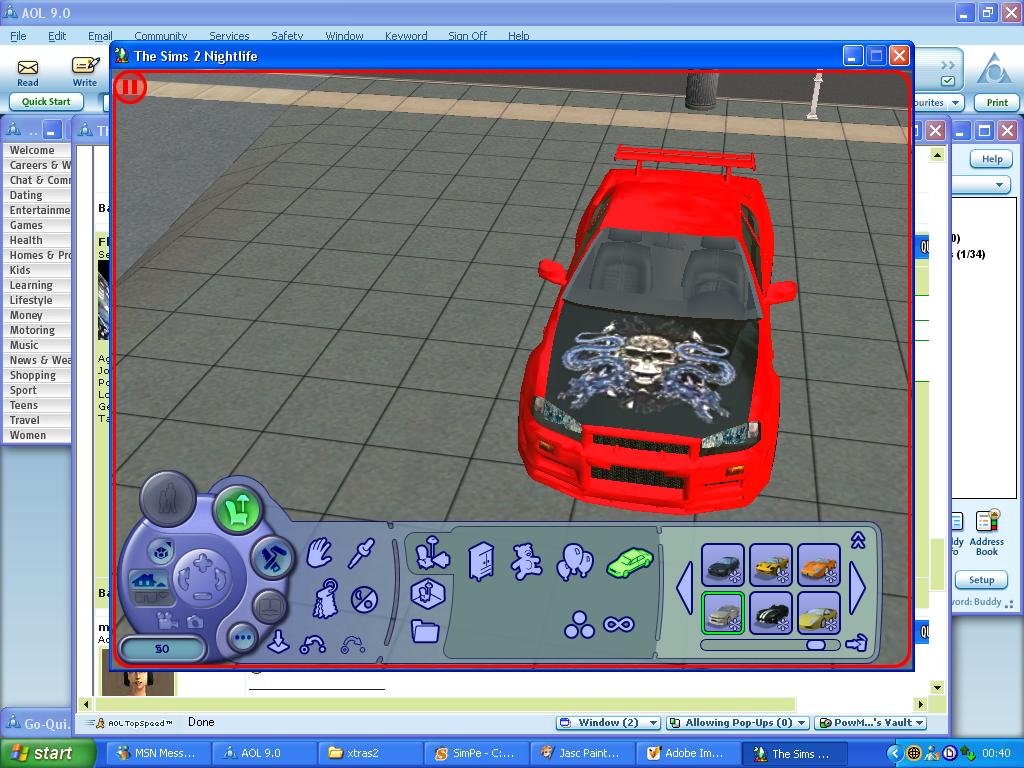Open Build Mode tools button

(x=270, y=557)
